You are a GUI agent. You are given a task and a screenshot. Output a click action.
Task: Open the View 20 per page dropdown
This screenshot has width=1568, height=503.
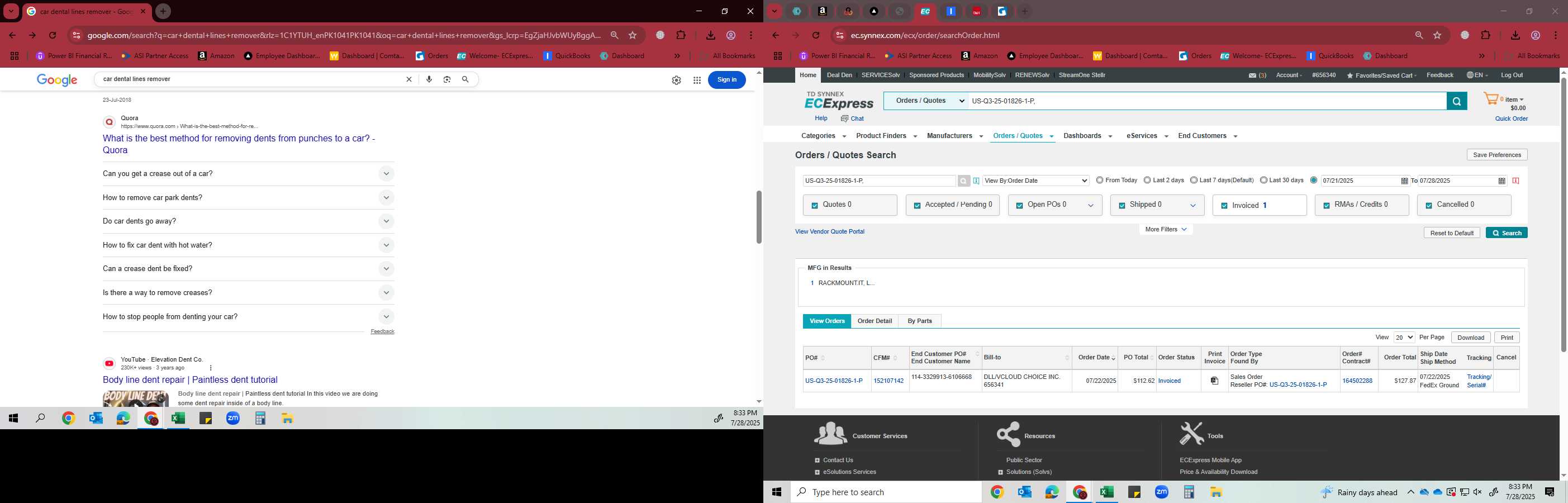(x=1404, y=338)
